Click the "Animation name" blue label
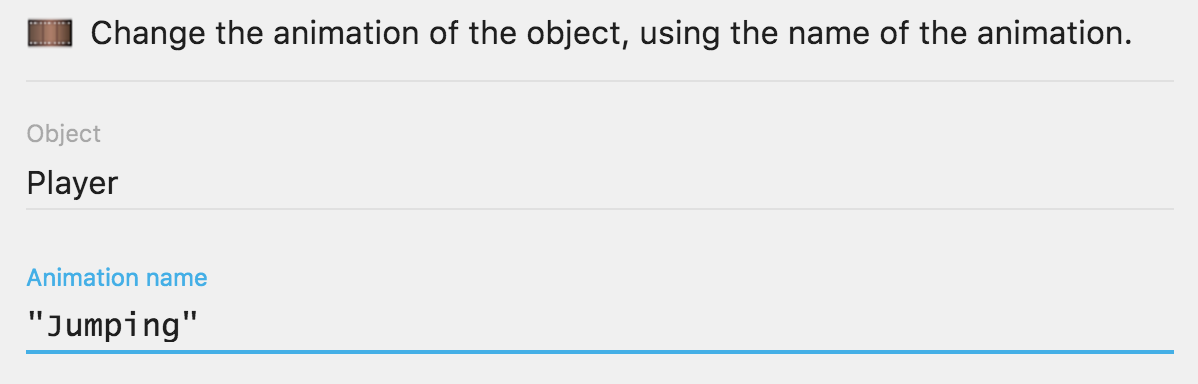The height and width of the screenshot is (384, 1198). point(117,278)
